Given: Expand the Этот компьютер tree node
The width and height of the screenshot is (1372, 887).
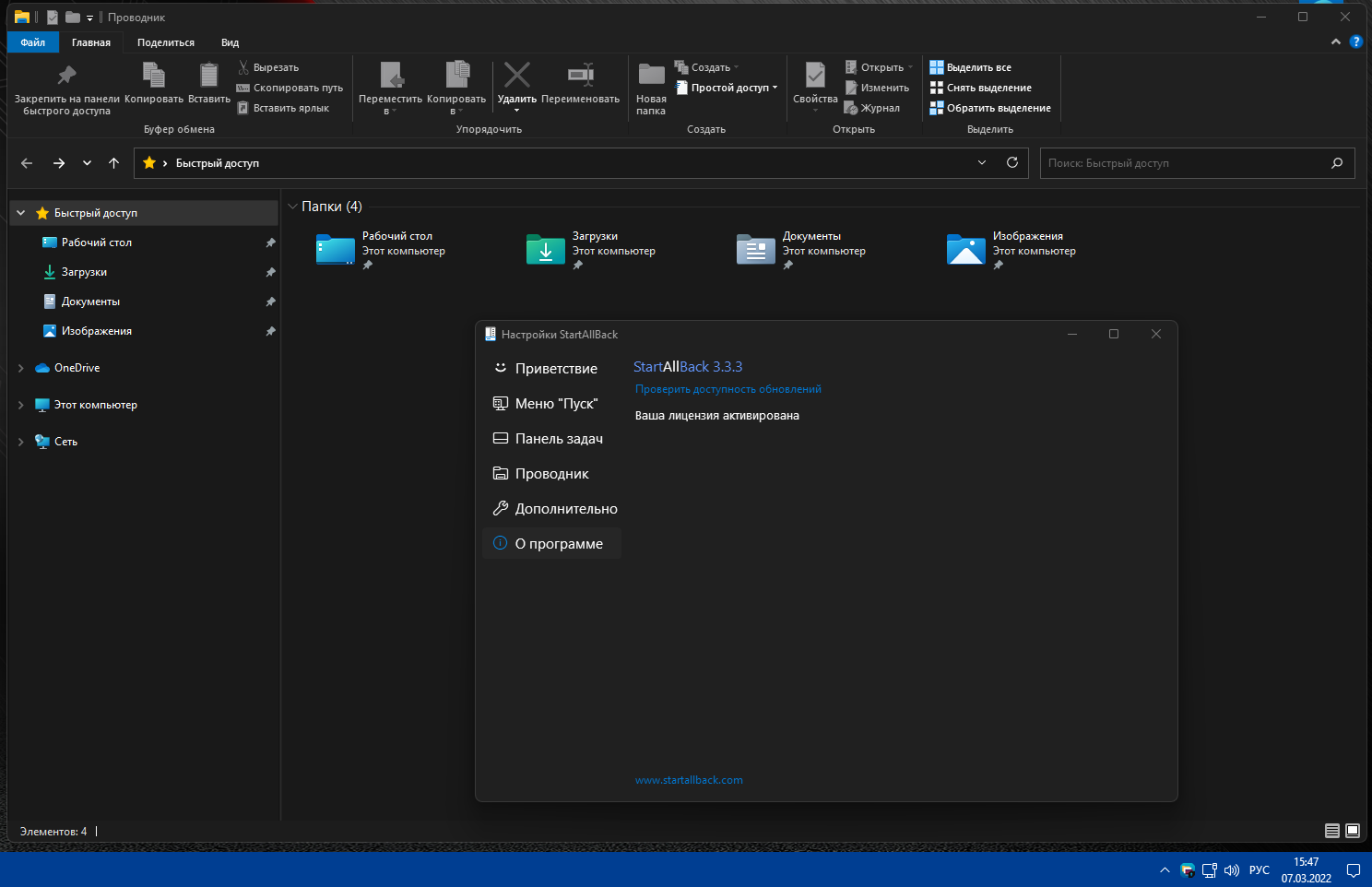Looking at the screenshot, I should coord(21,405).
